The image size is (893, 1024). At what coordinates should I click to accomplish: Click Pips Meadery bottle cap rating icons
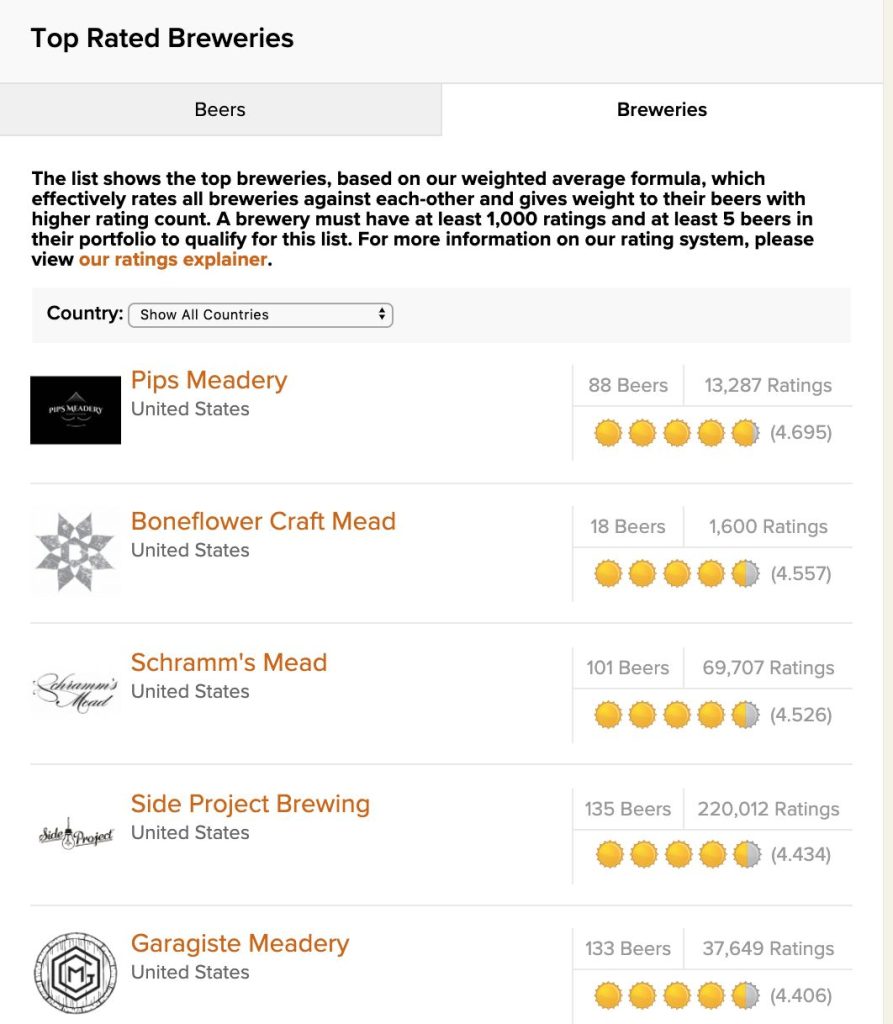tap(677, 433)
